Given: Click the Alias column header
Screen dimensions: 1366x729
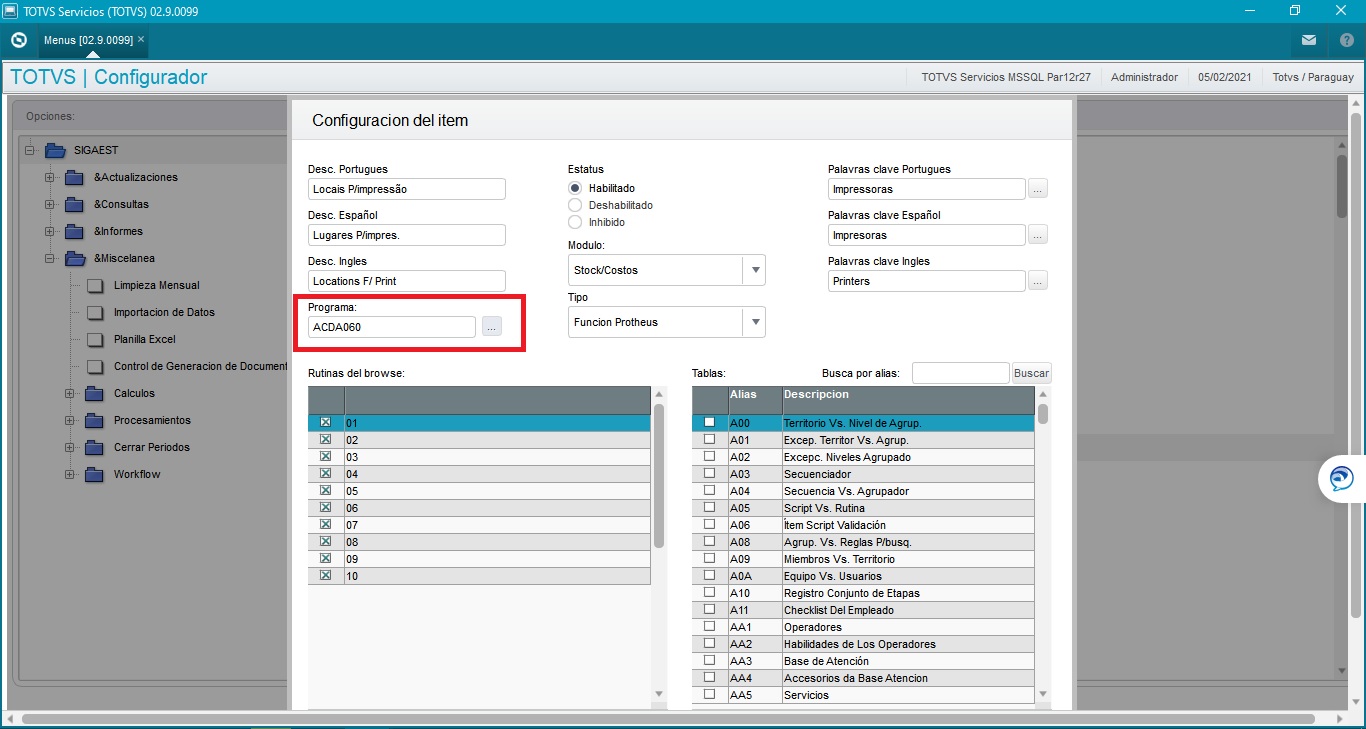Looking at the screenshot, I should [x=754, y=400].
